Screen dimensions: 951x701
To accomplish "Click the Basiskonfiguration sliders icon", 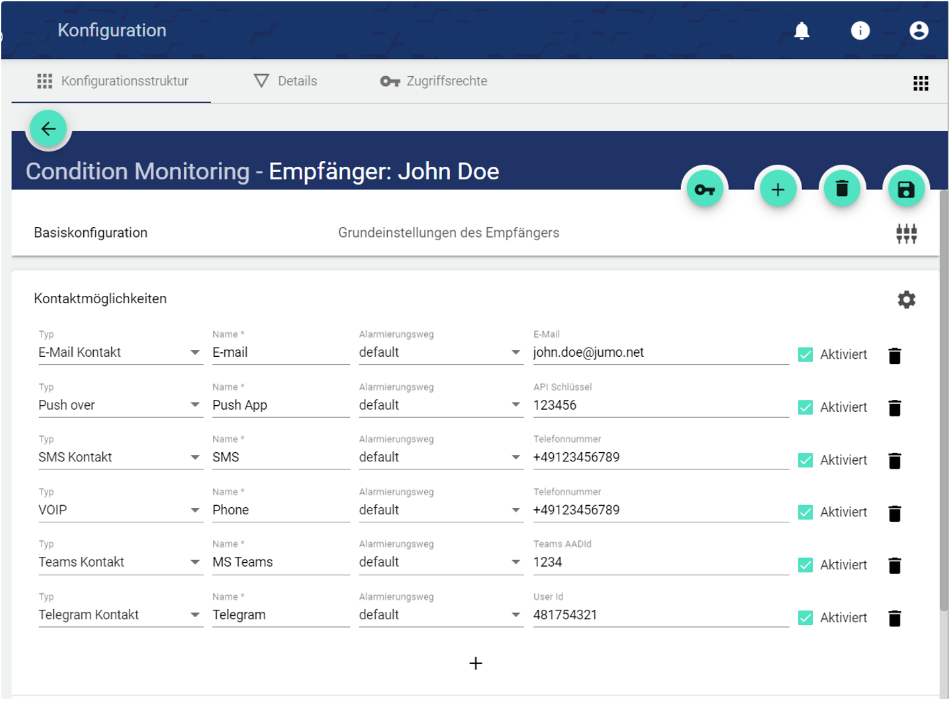I will (906, 234).
